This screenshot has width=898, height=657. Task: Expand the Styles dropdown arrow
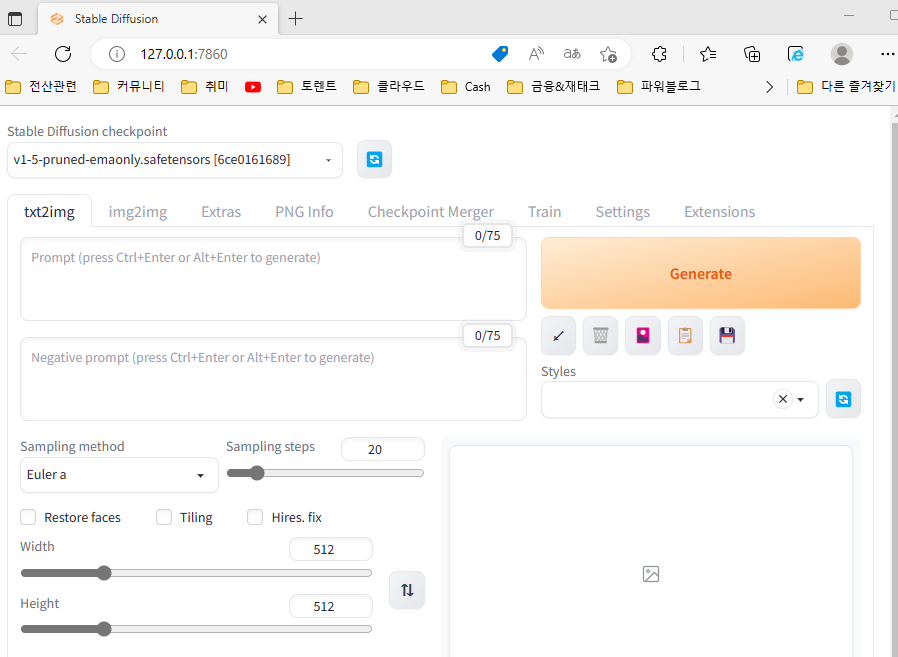801,399
